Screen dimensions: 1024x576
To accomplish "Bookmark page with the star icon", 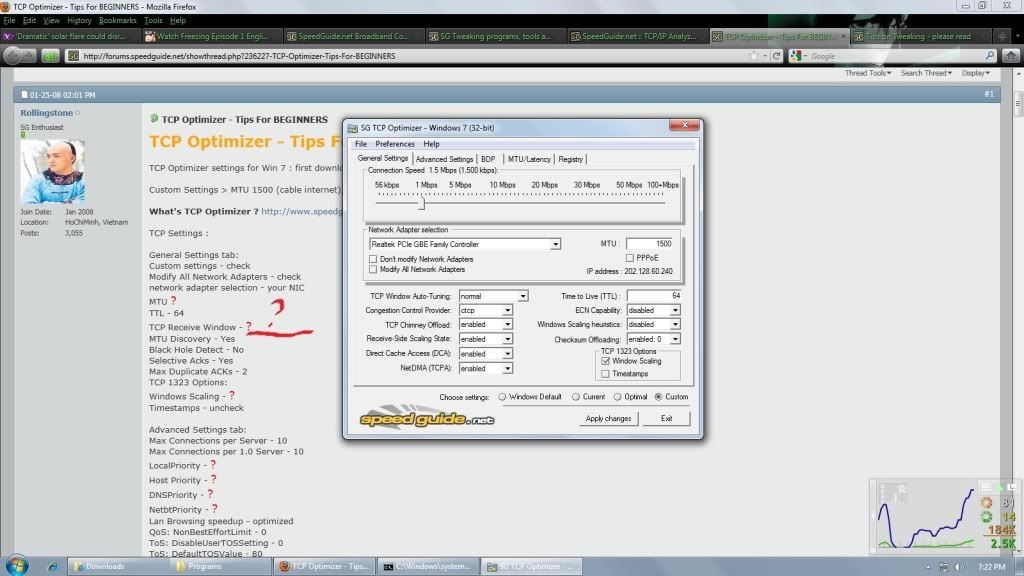I will click(752, 56).
